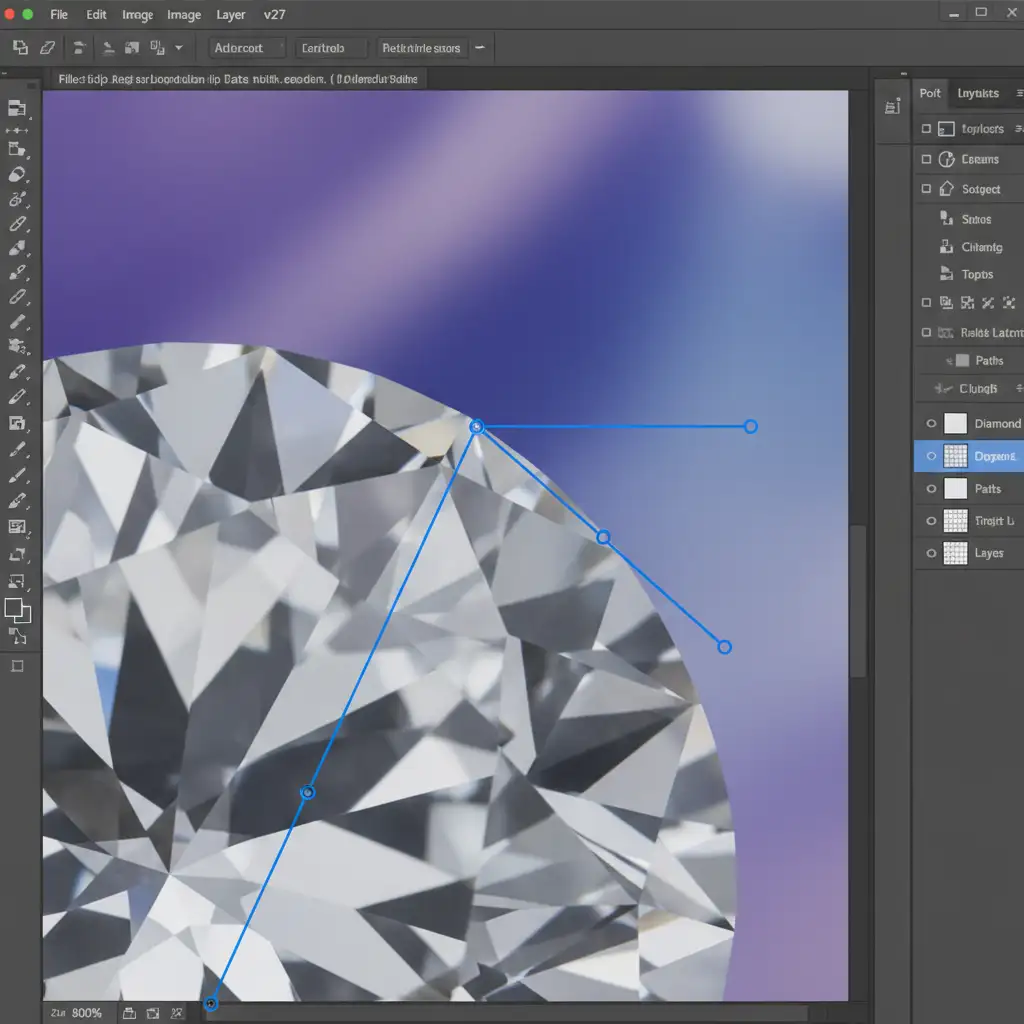Click the Retktirle stors button in the options bar
The width and height of the screenshot is (1024, 1024).
tap(421, 48)
